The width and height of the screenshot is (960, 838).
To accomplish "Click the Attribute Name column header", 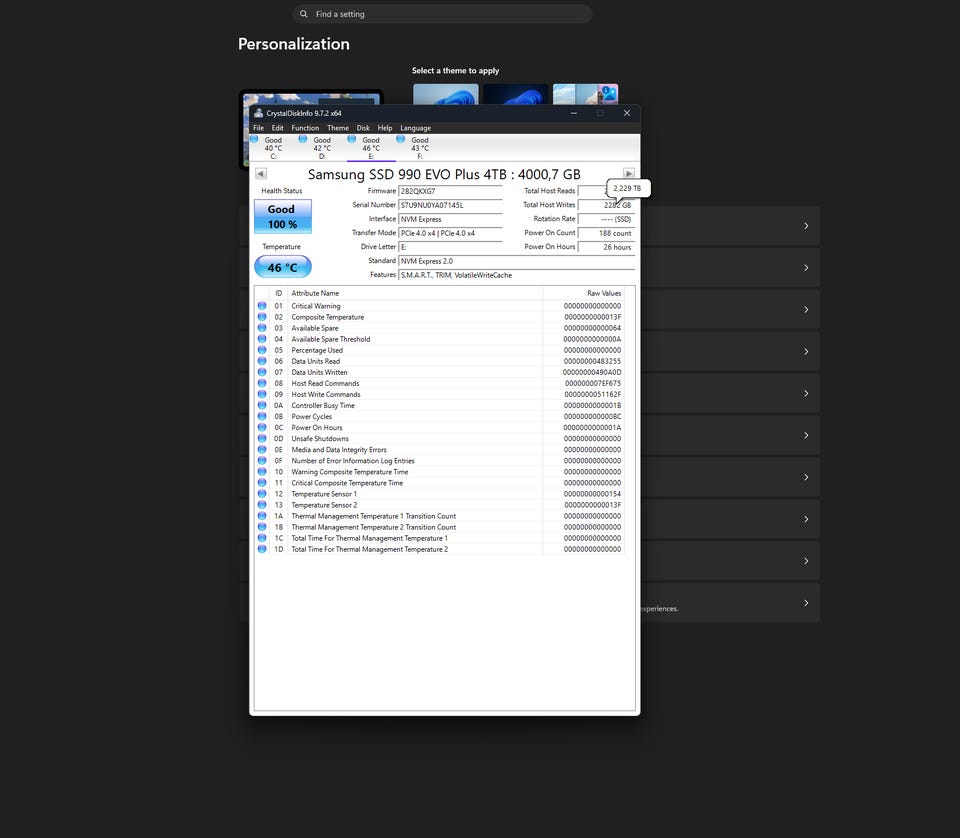I will click(x=415, y=293).
